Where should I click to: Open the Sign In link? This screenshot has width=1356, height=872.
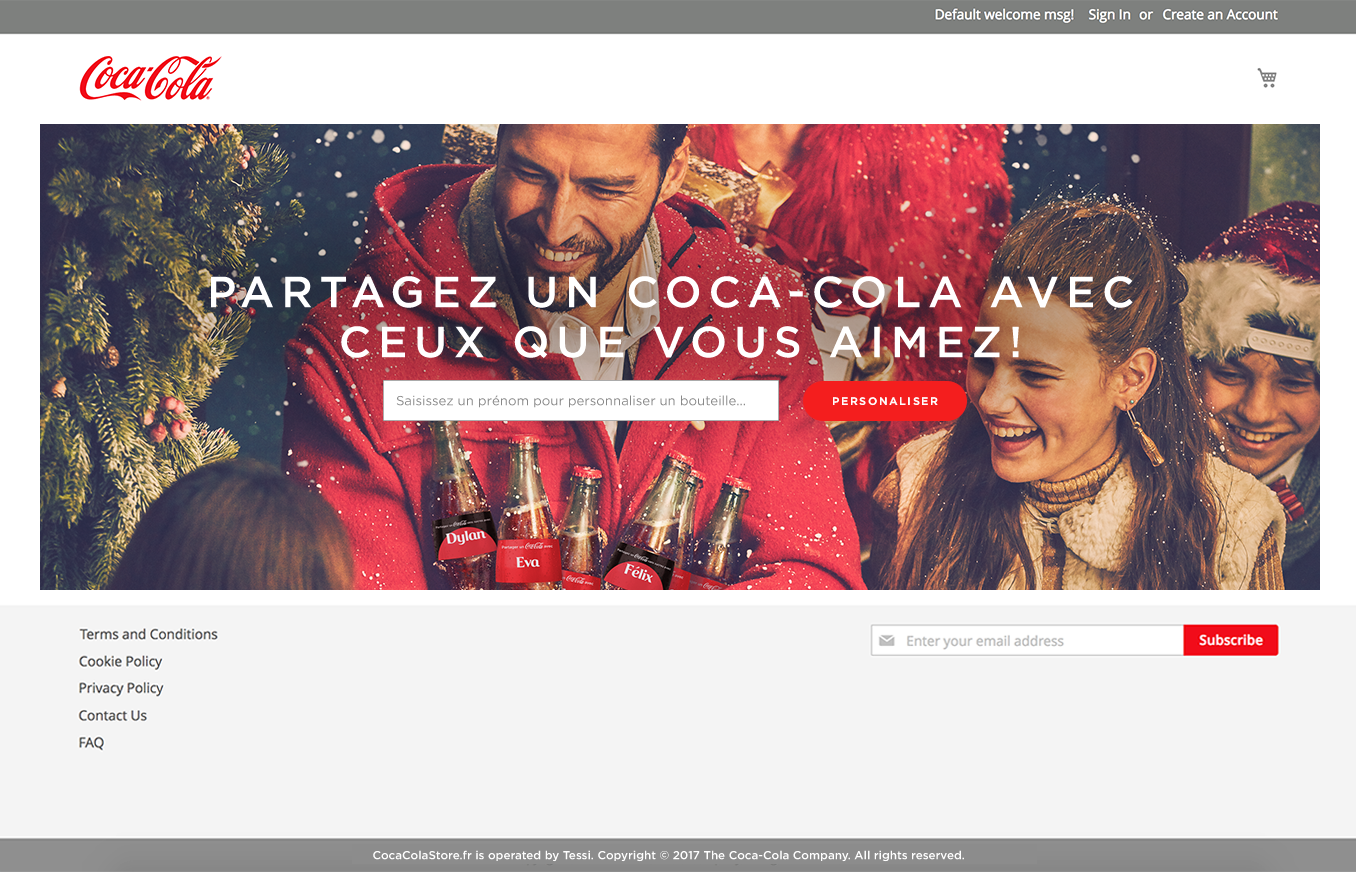tap(1109, 14)
